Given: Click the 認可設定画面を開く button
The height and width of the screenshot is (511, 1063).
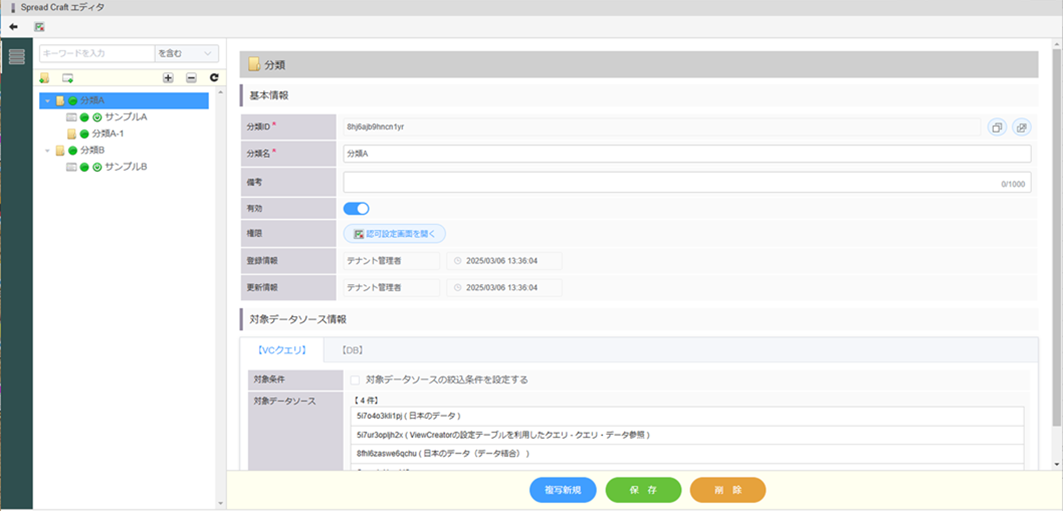Looking at the screenshot, I should (x=394, y=233).
